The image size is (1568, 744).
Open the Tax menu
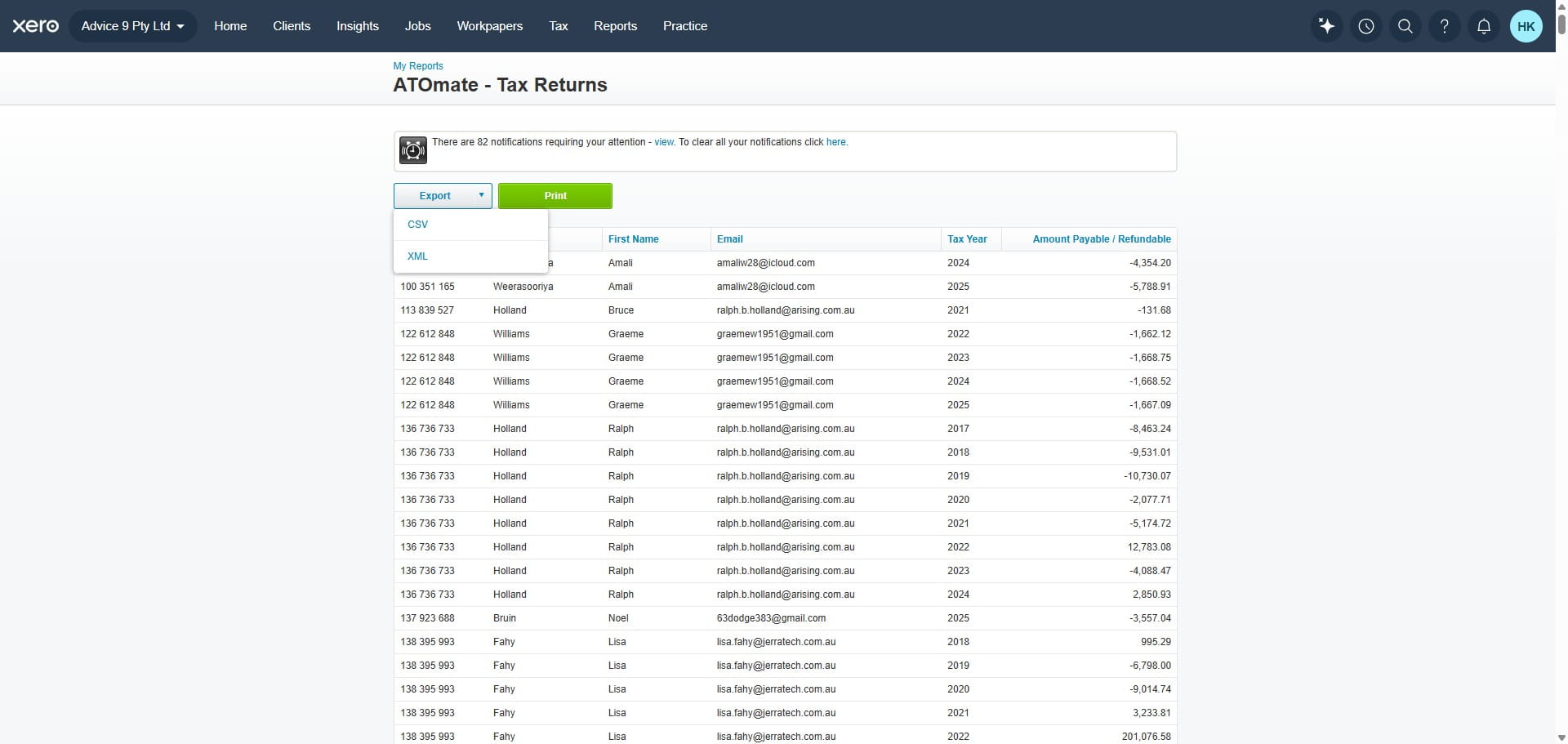(x=559, y=26)
